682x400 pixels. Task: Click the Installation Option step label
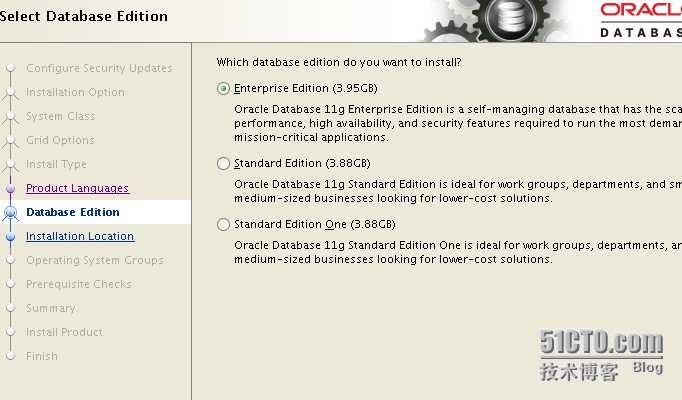tap(75, 92)
